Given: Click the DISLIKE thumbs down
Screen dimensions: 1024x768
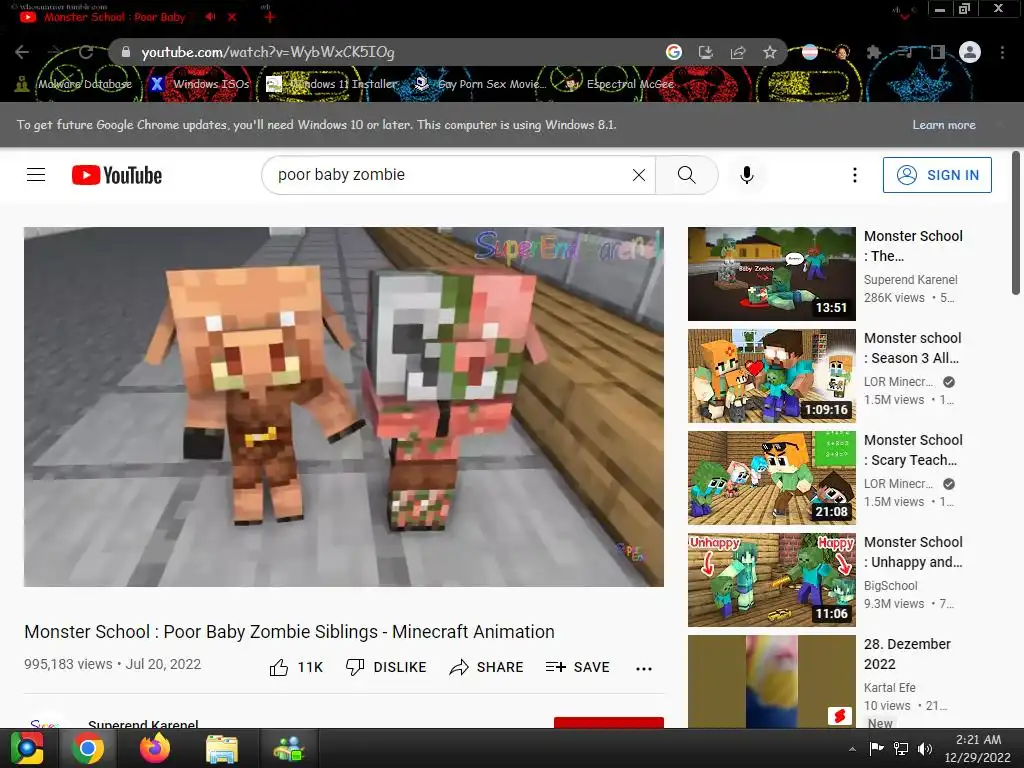Looking at the screenshot, I should (386, 667).
